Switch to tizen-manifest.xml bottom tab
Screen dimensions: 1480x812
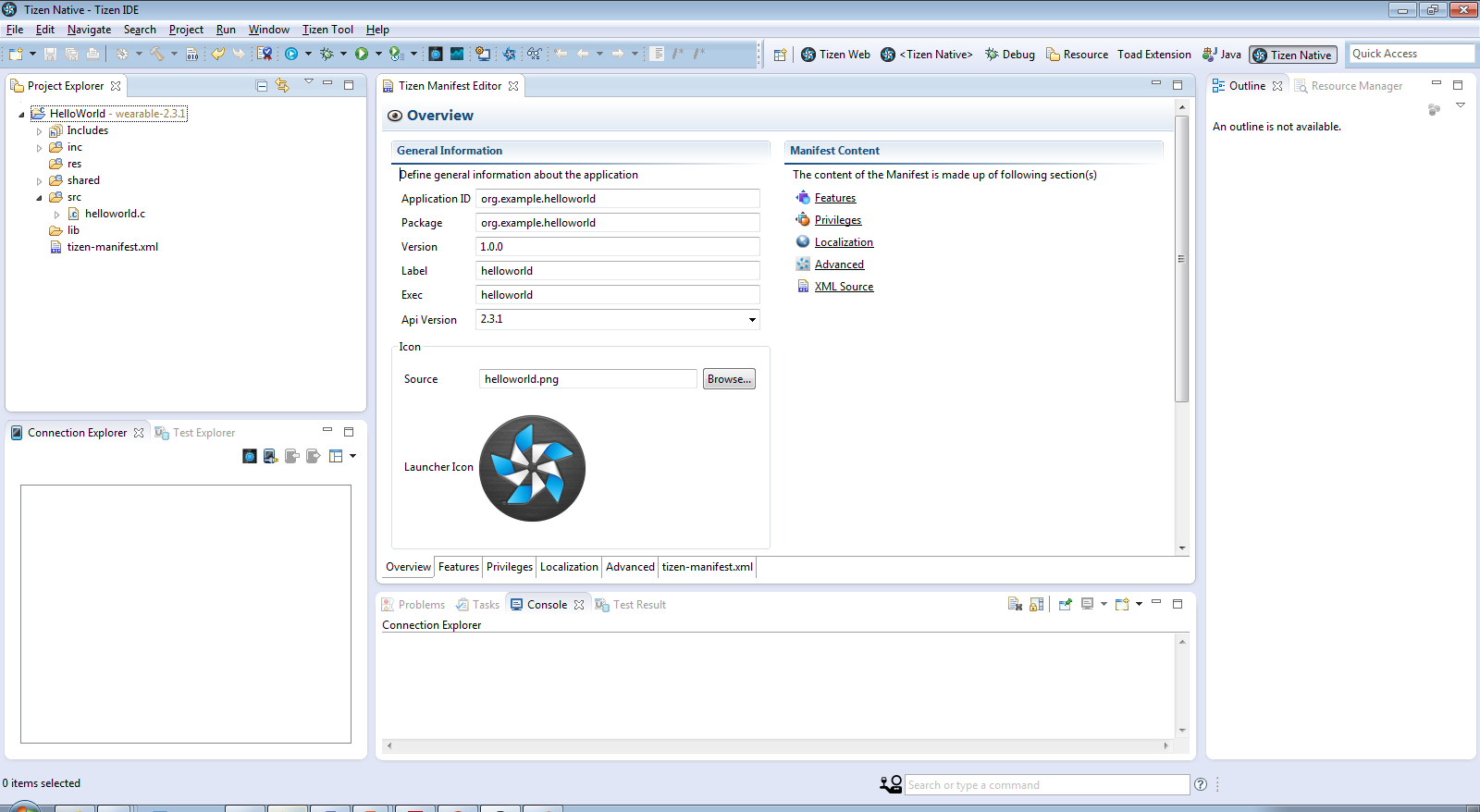(x=708, y=567)
